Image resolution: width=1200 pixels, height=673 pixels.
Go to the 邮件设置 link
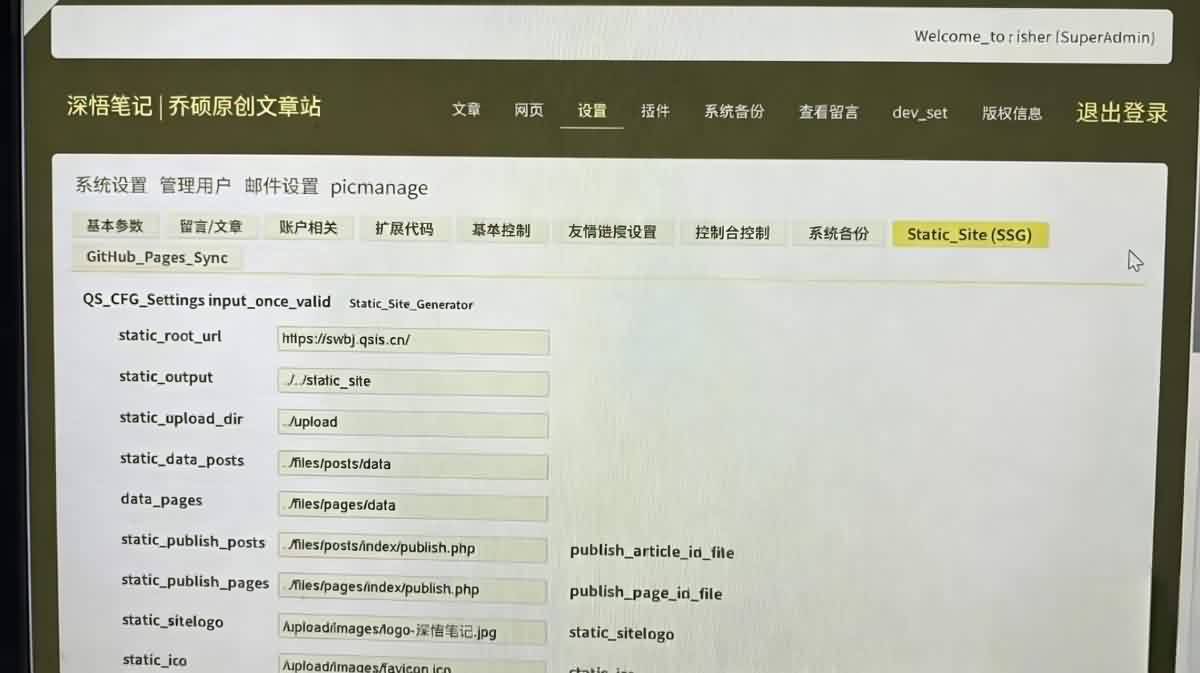(x=281, y=186)
